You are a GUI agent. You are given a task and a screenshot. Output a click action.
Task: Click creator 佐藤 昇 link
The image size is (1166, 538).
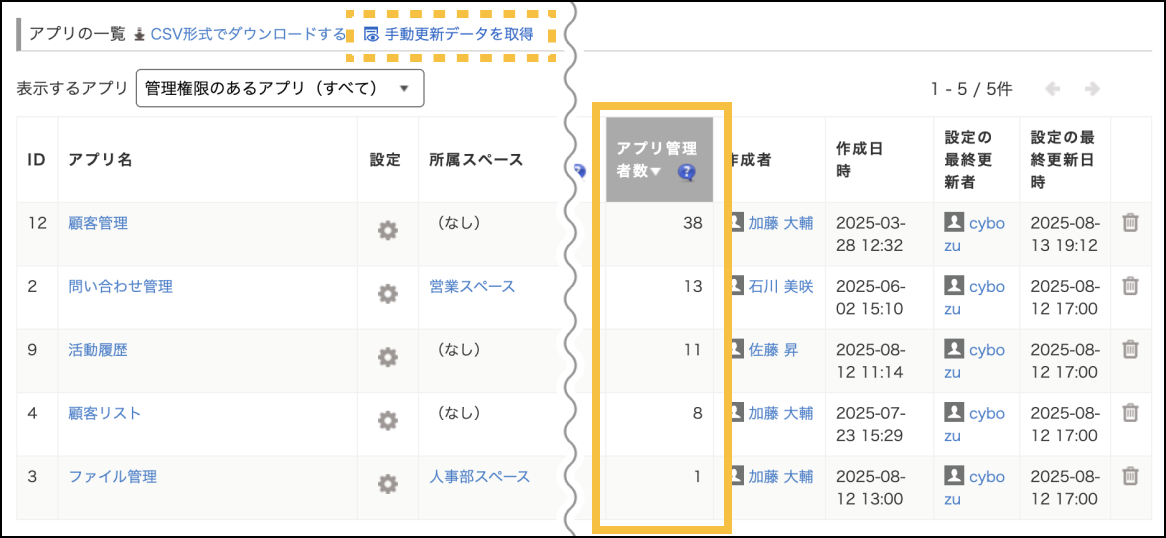click(773, 350)
